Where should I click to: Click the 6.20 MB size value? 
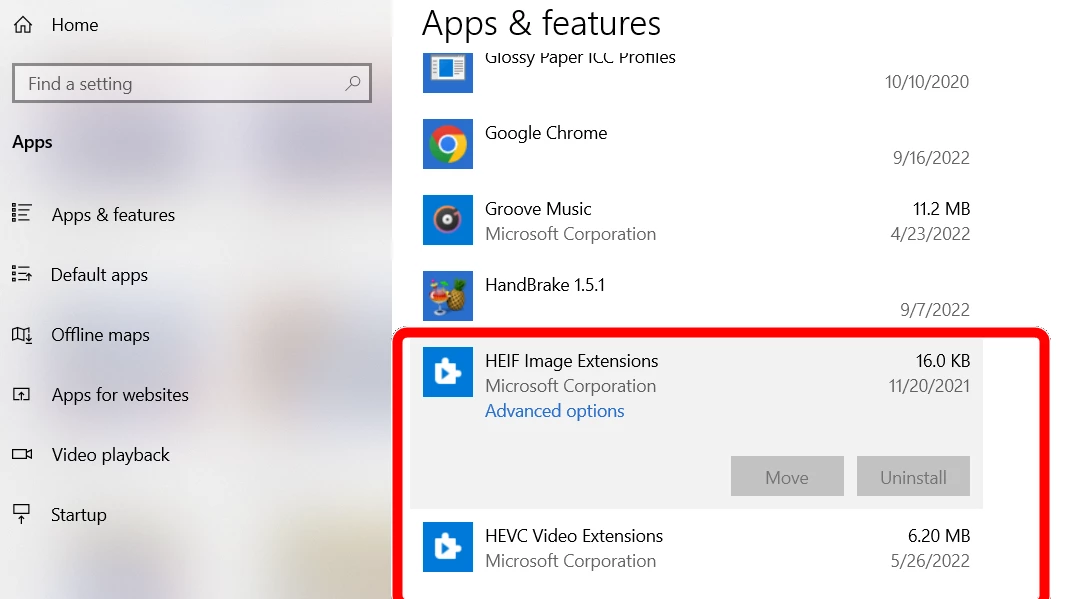(939, 536)
